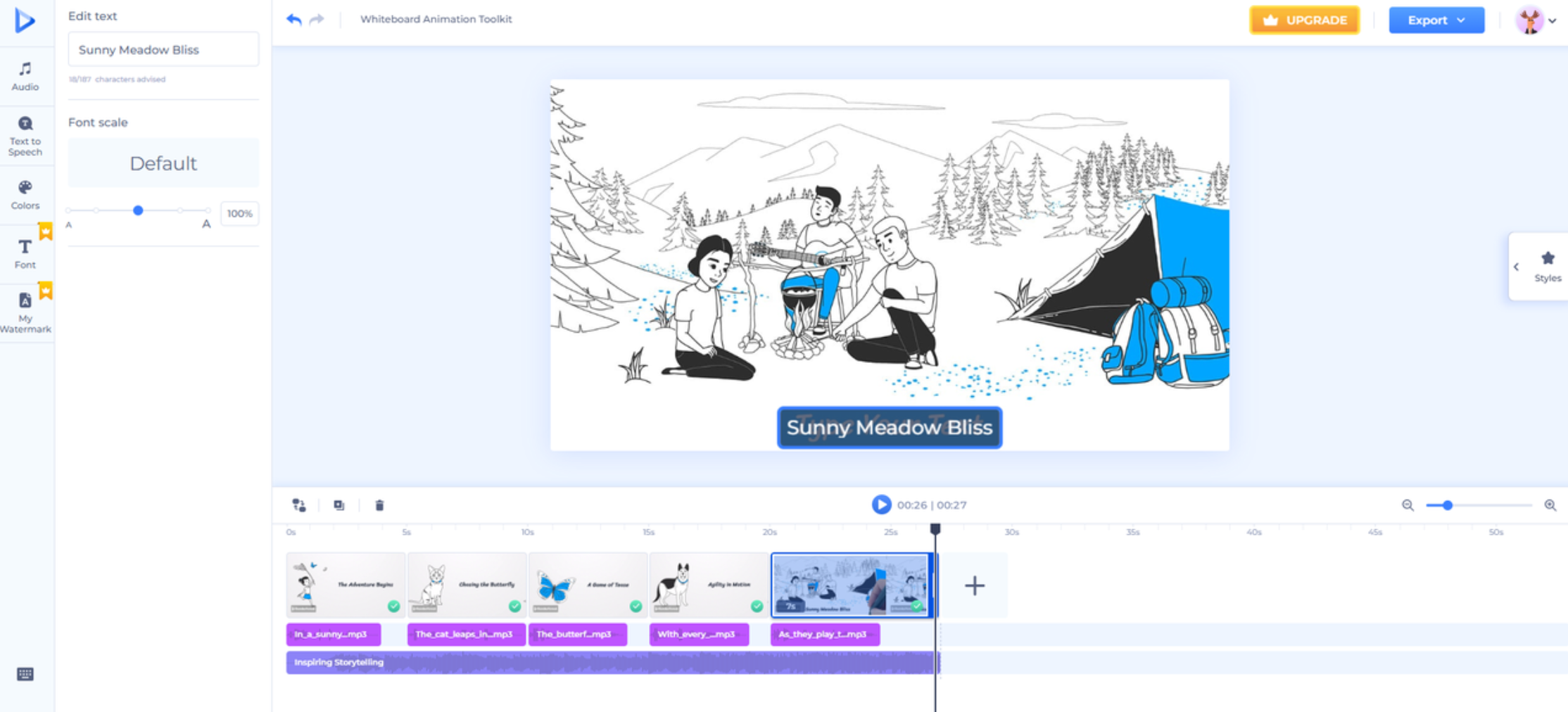Click the keyboard shortcuts icon
This screenshot has height=712, width=1568.
(x=25, y=674)
